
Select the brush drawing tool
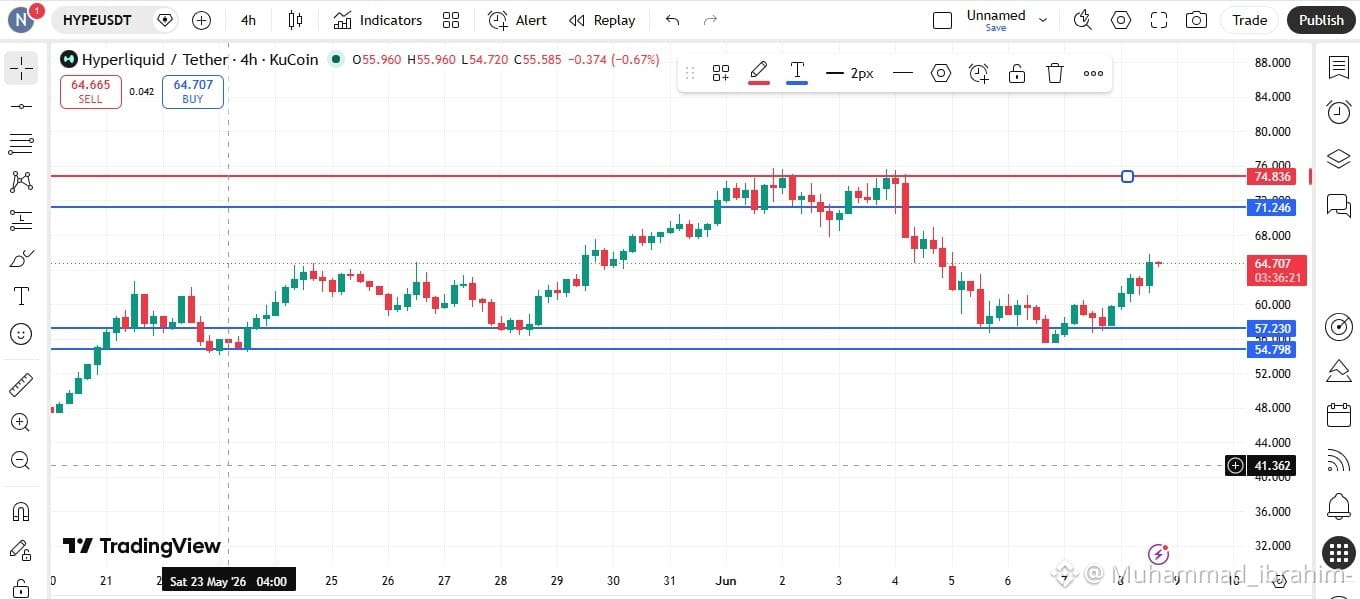(x=20, y=258)
